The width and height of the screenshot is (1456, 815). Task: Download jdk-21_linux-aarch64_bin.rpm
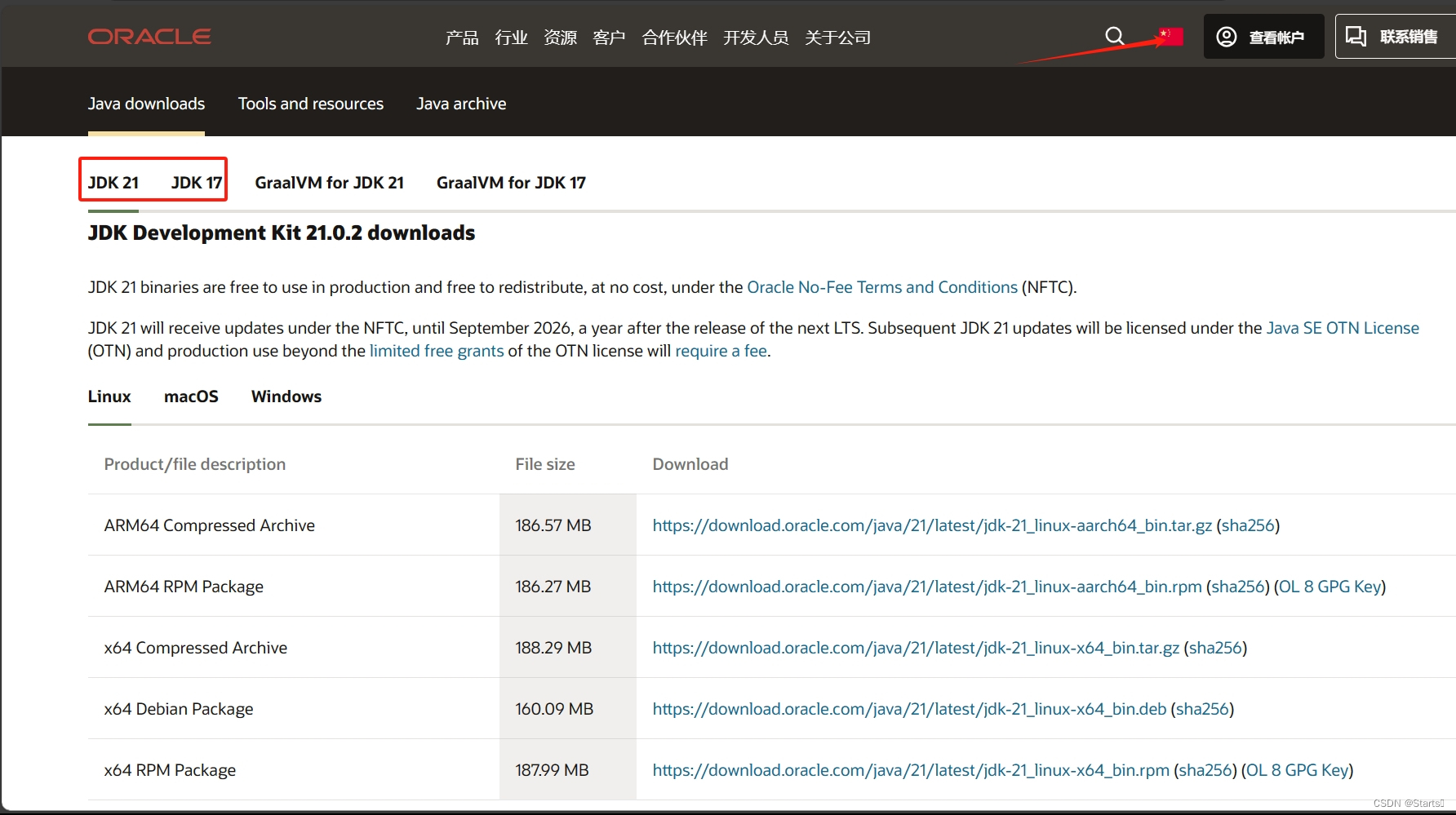tap(927, 587)
